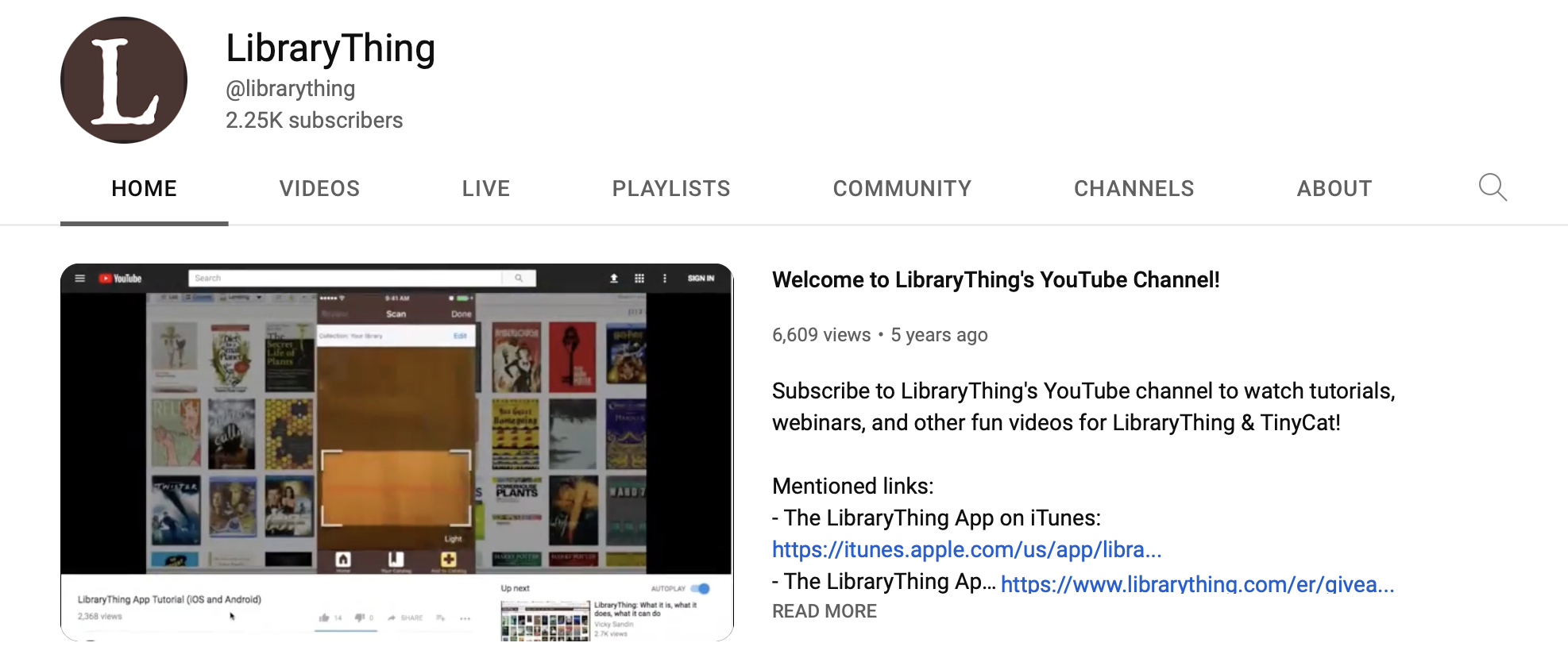The image size is (1568, 662).
Task: Click the LibraryThing channel avatar logo
Action: click(x=124, y=80)
